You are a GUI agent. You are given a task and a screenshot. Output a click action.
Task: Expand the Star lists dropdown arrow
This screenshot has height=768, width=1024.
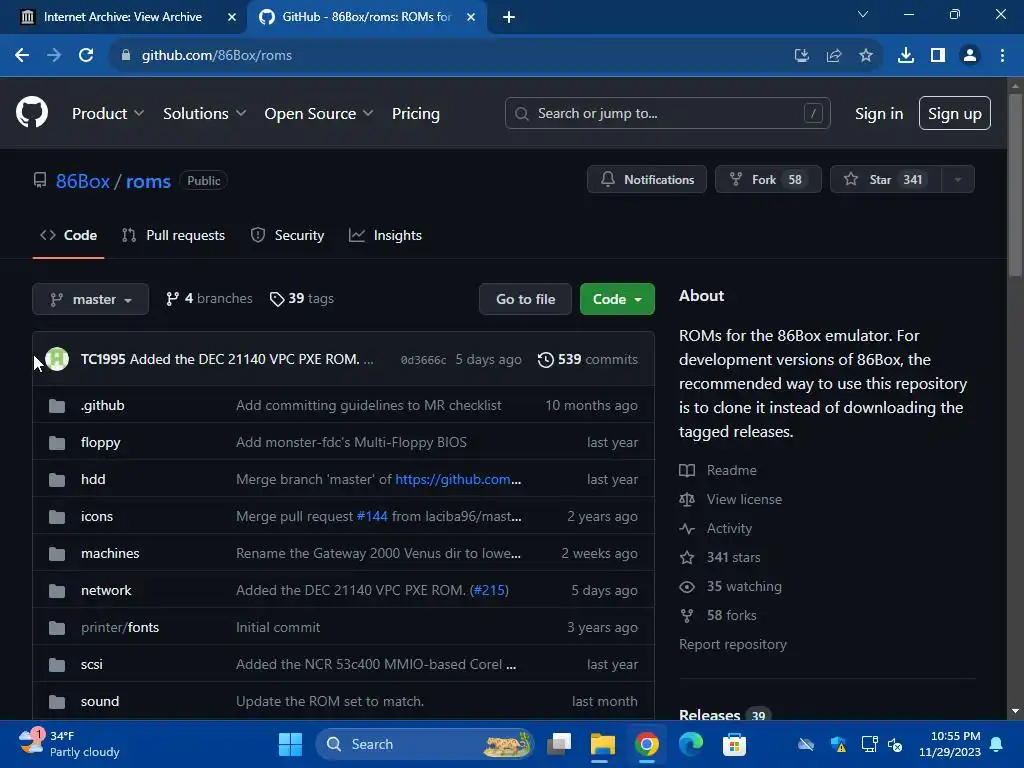point(957,180)
